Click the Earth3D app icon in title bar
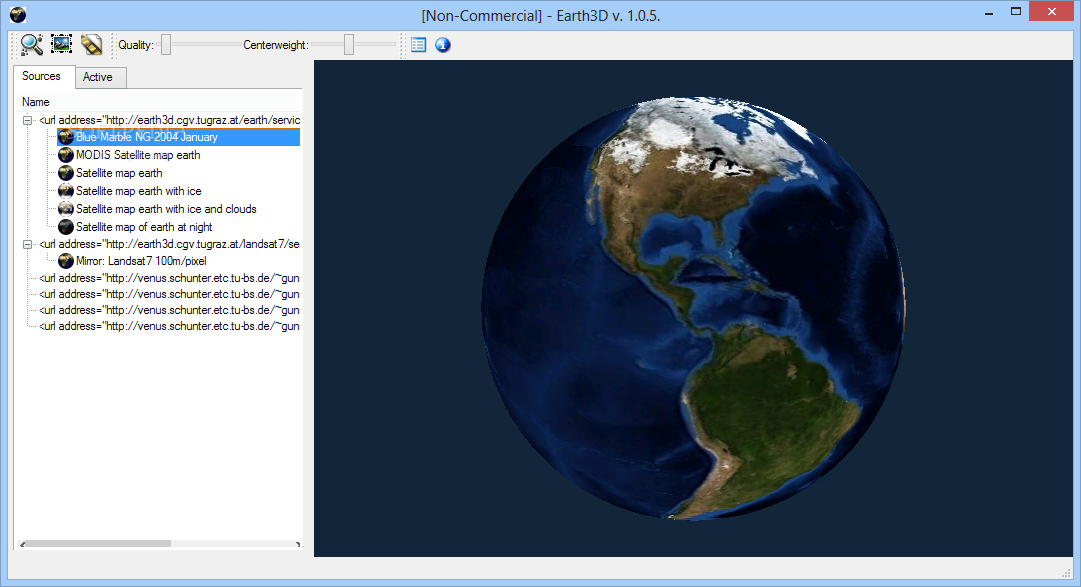 (18, 14)
